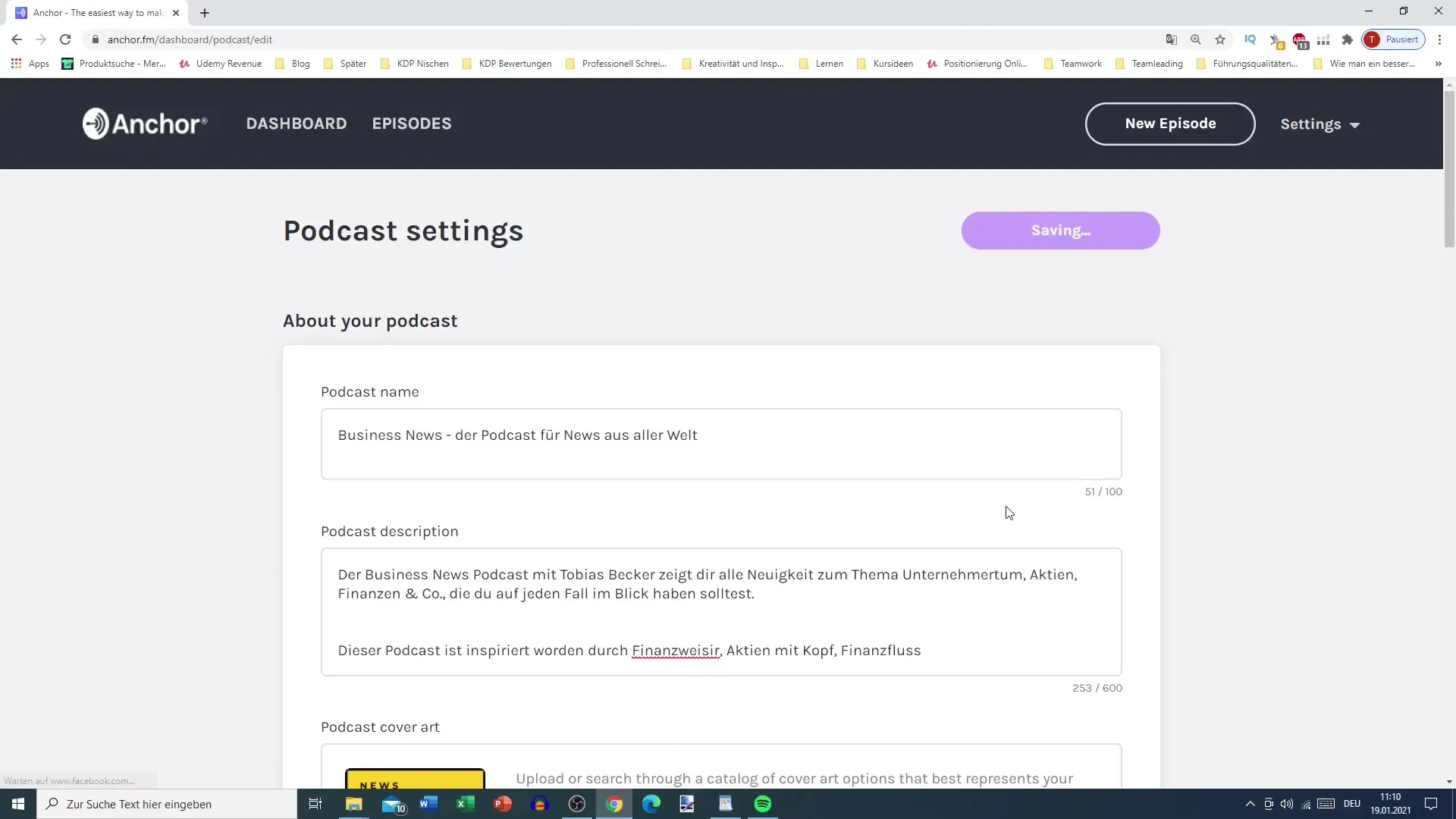Open the volume control in the tray

coord(1287,804)
